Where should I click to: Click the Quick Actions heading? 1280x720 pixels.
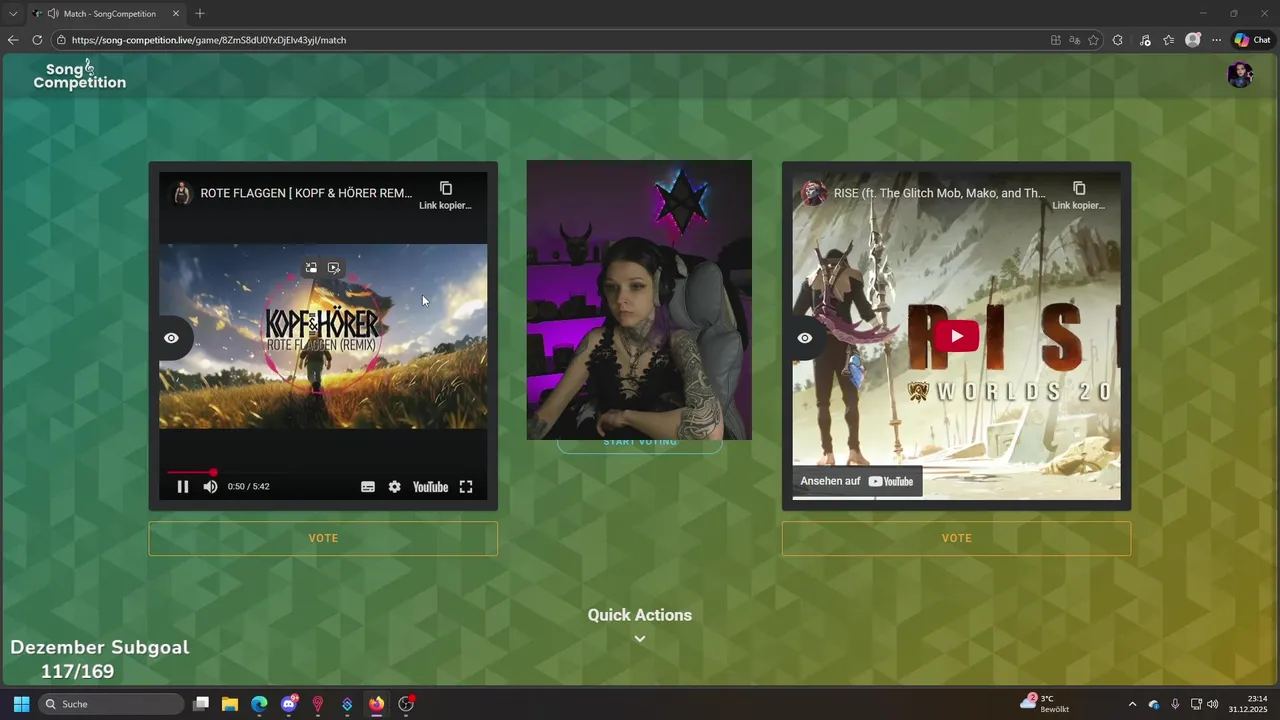640,615
